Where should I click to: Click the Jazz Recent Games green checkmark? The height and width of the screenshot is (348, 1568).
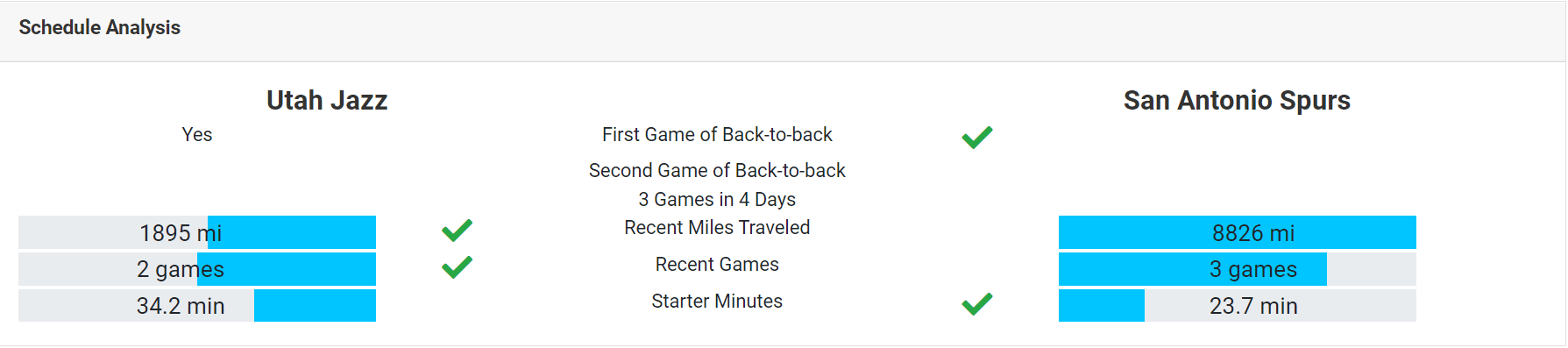click(x=457, y=267)
